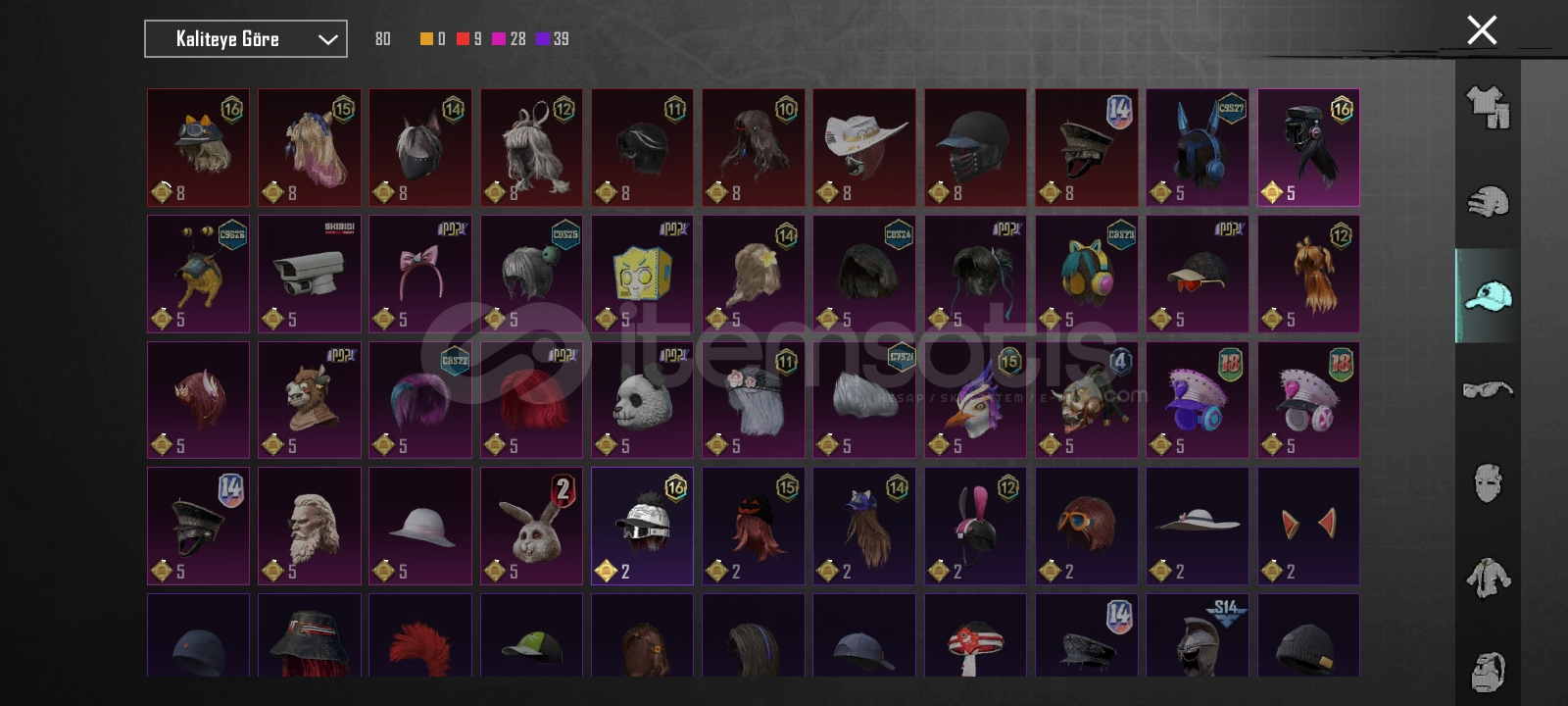Screen dimensions: 1568x706
Task: Open the Kaliteye Göre sort dropdown
Action: (246, 39)
